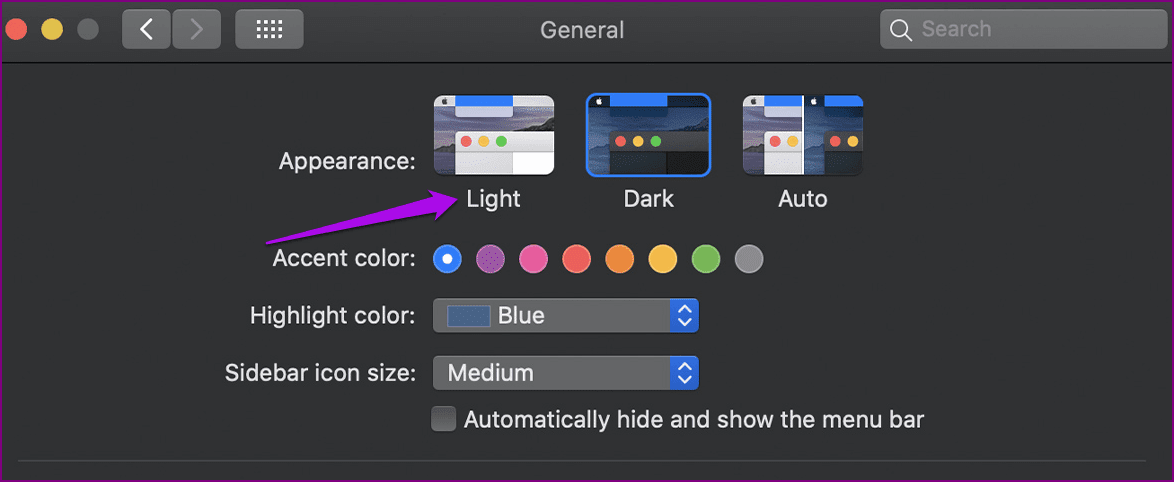This screenshot has width=1174, height=482.
Task: Click the Light label under appearance
Action: 493,198
